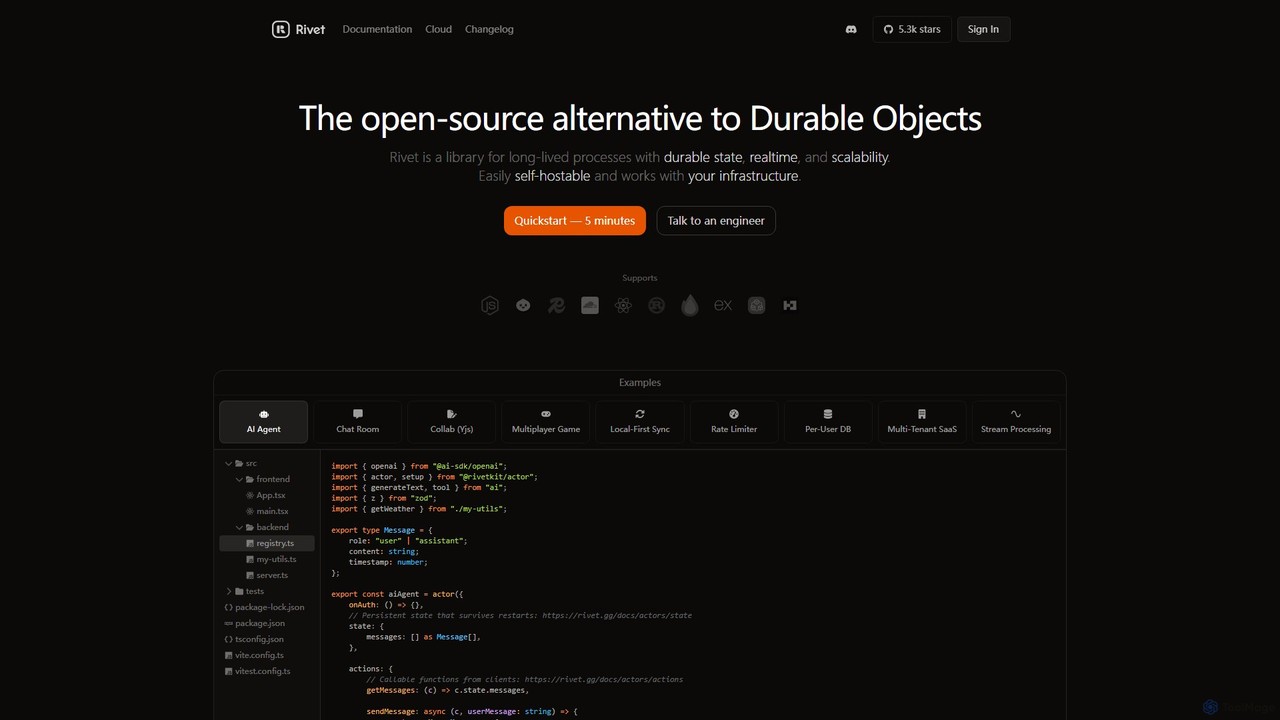The height and width of the screenshot is (720, 1280).
Task: Click the Cloudflare cloud support icon
Action: coord(590,305)
